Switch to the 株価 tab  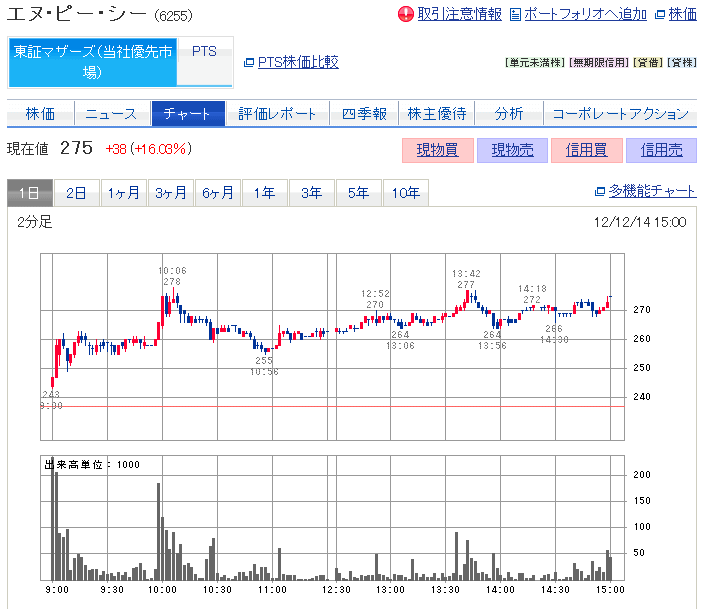point(40,114)
